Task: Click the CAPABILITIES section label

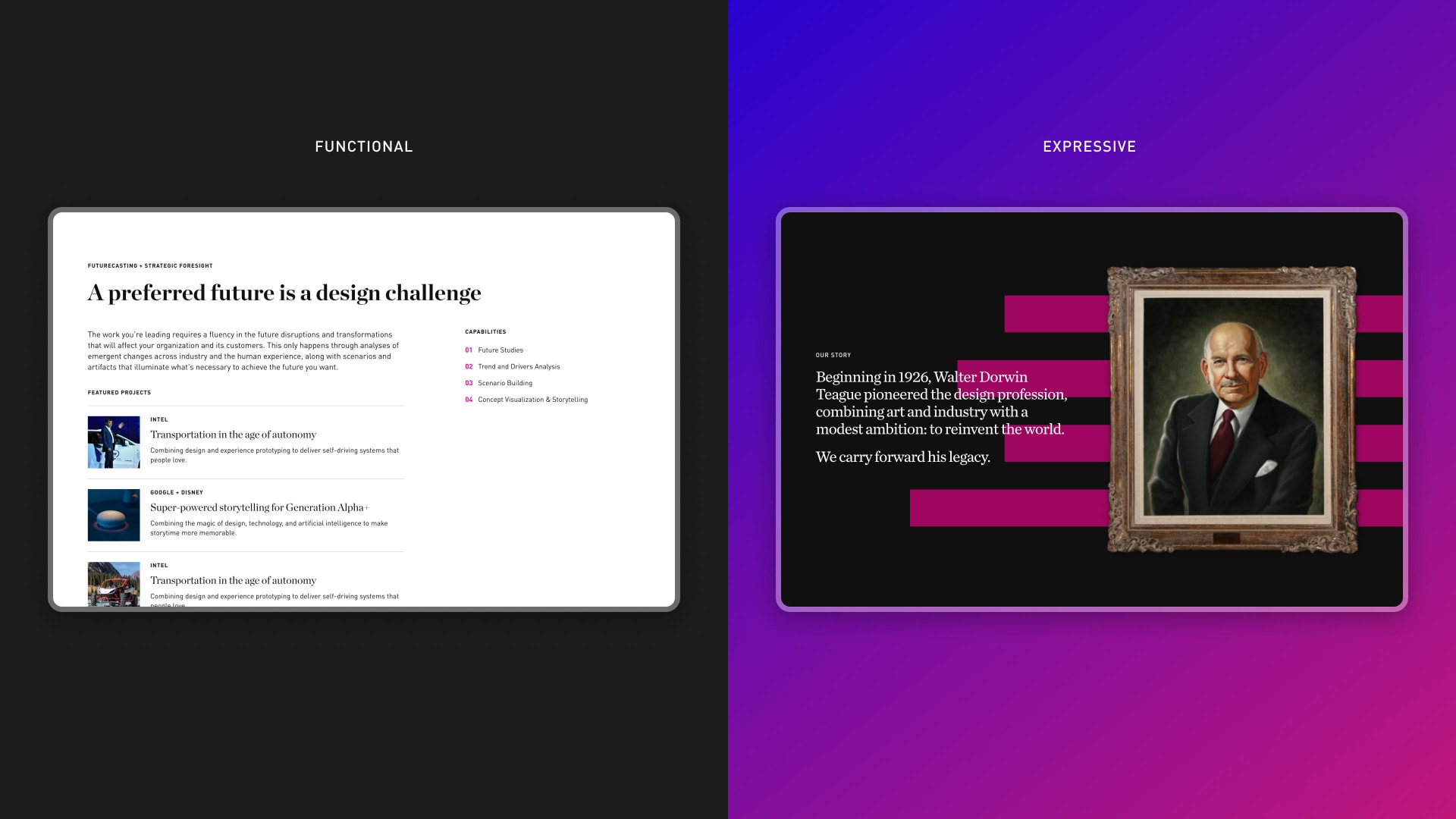Action: 485,331
